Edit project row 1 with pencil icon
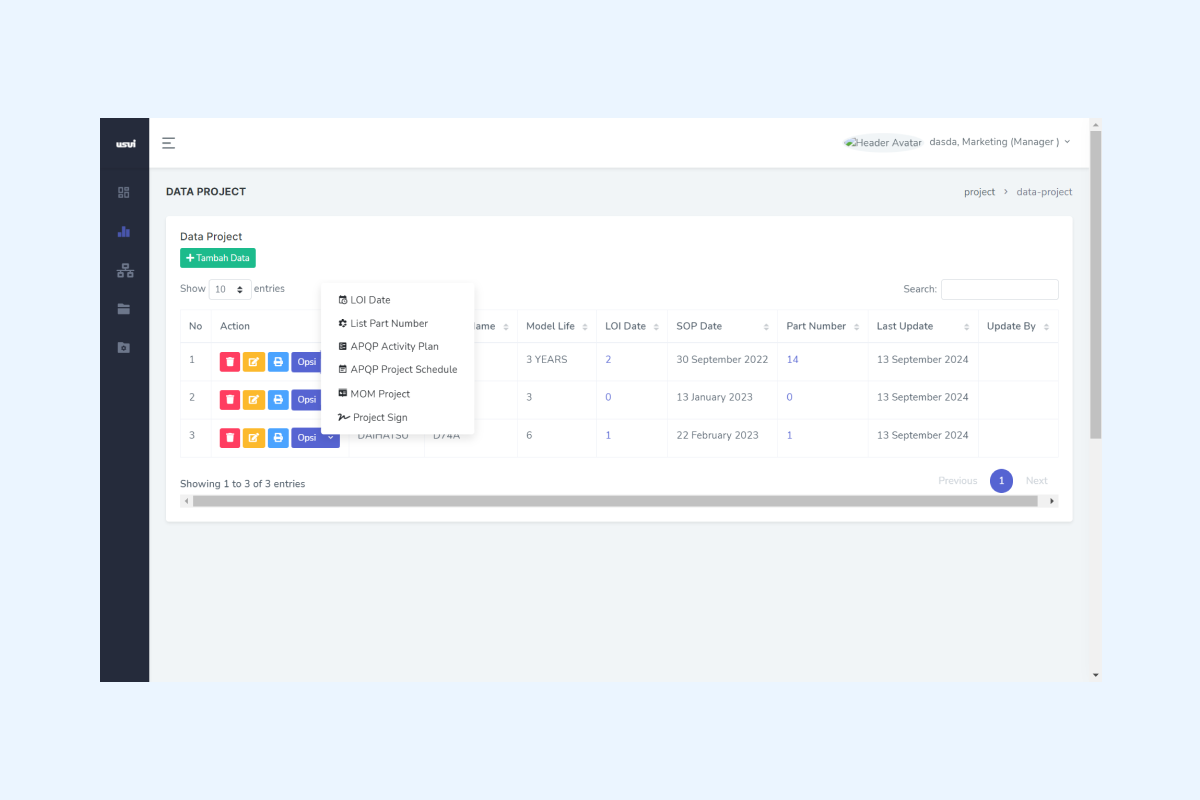 tap(254, 361)
